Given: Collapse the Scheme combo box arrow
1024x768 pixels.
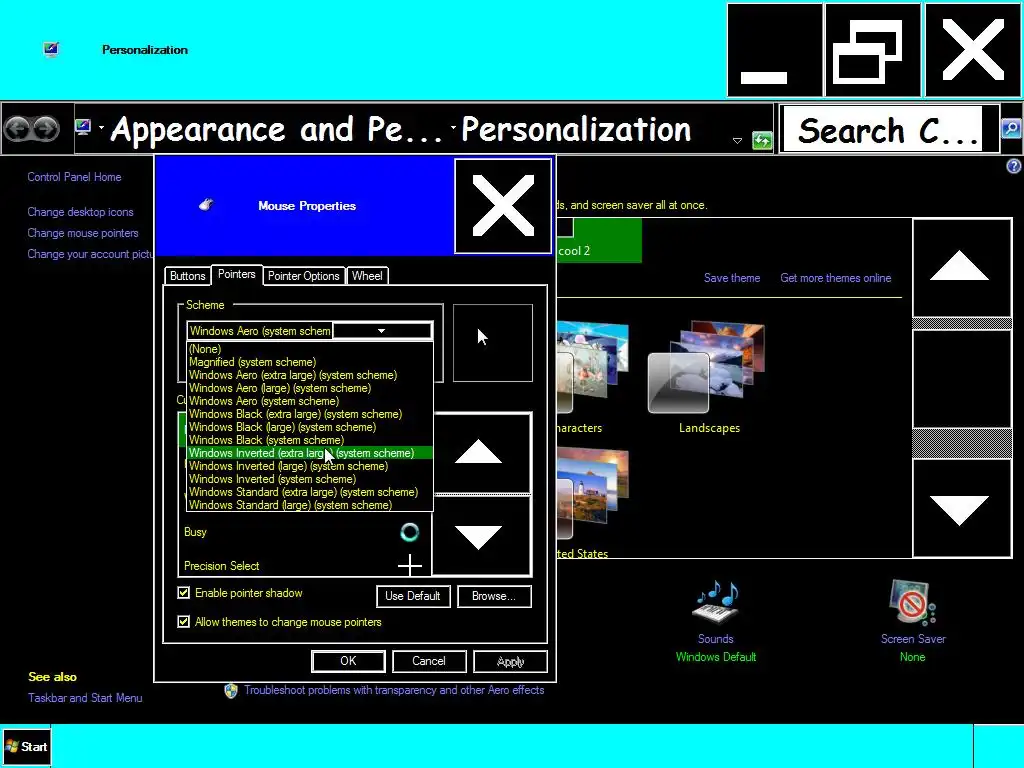Looking at the screenshot, I should coord(381,331).
